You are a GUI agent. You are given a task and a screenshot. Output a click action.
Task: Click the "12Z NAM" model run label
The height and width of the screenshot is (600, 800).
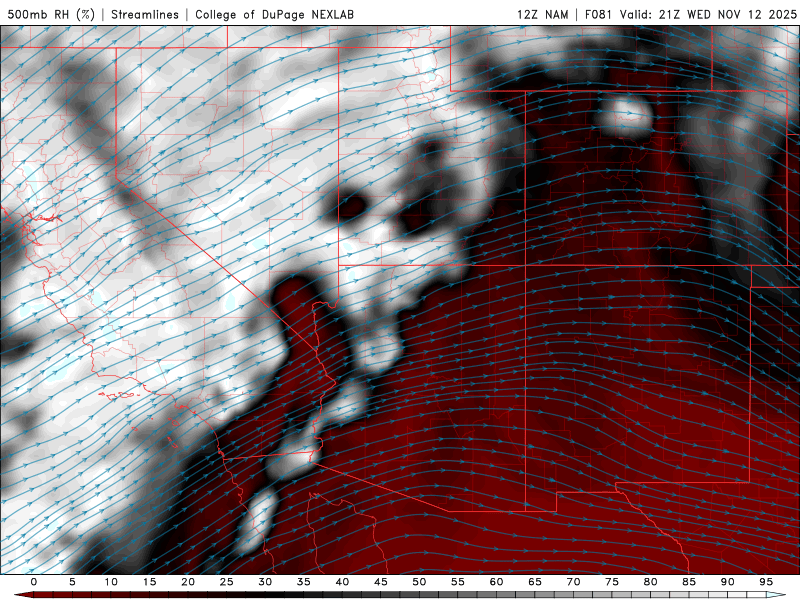click(x=542, y=14)
